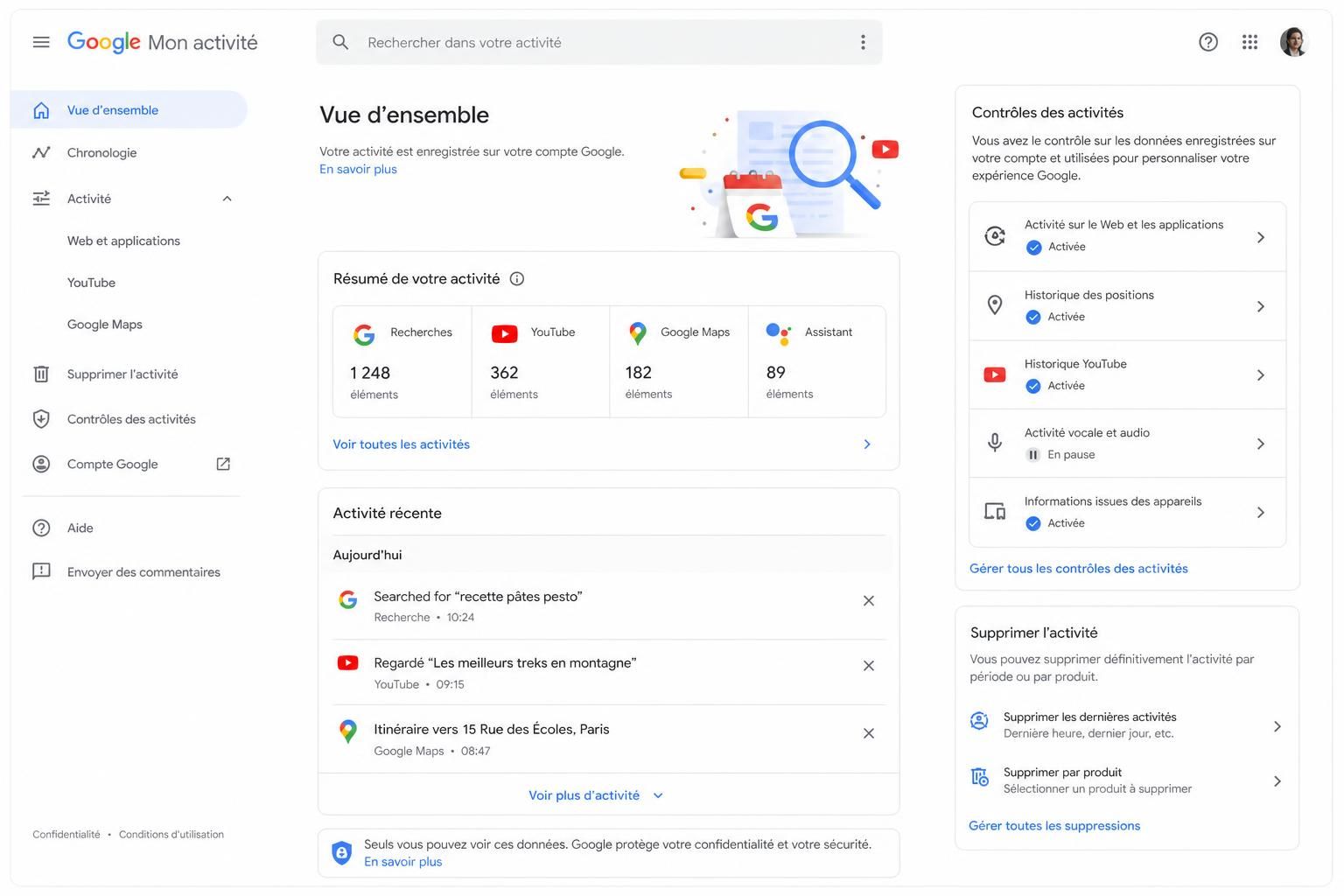Image resolution: width=1344 pixels, height=896 pixels.
Task: Open Historique des positions chevron
Action: pyautogui.click(x=1261, y=306)
